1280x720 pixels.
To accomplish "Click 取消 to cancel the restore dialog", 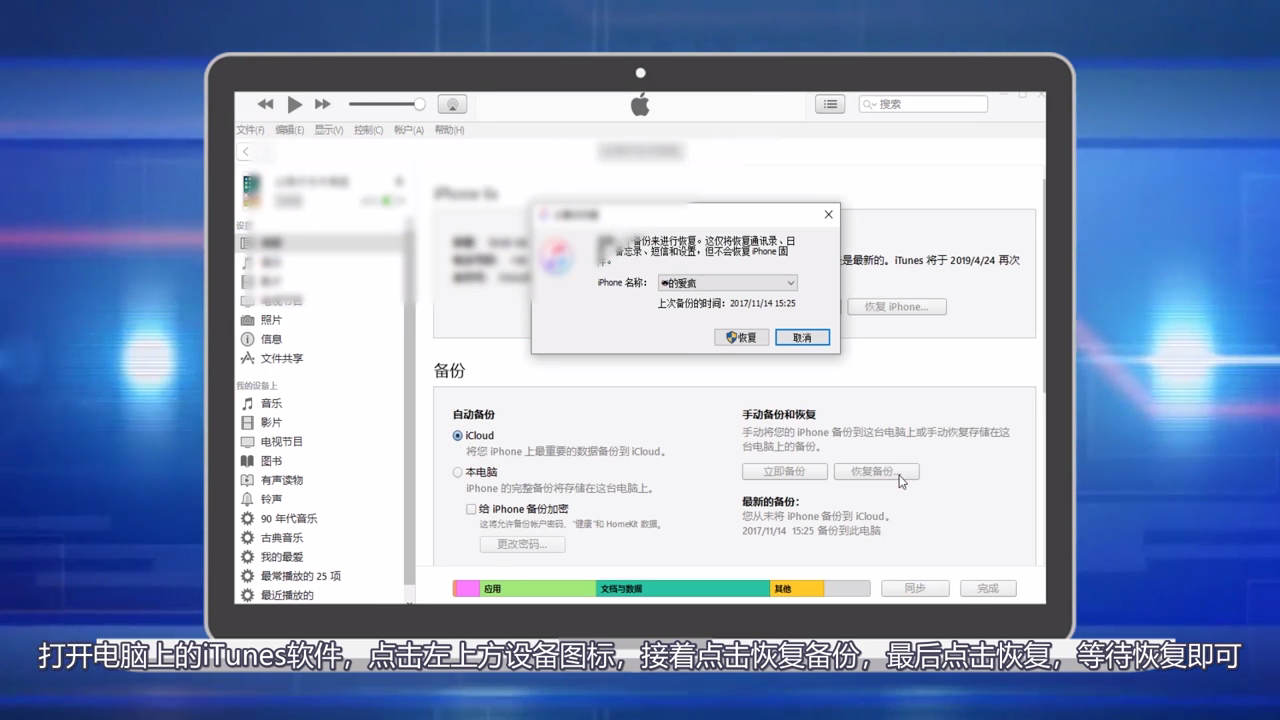I will coord(802,337).
